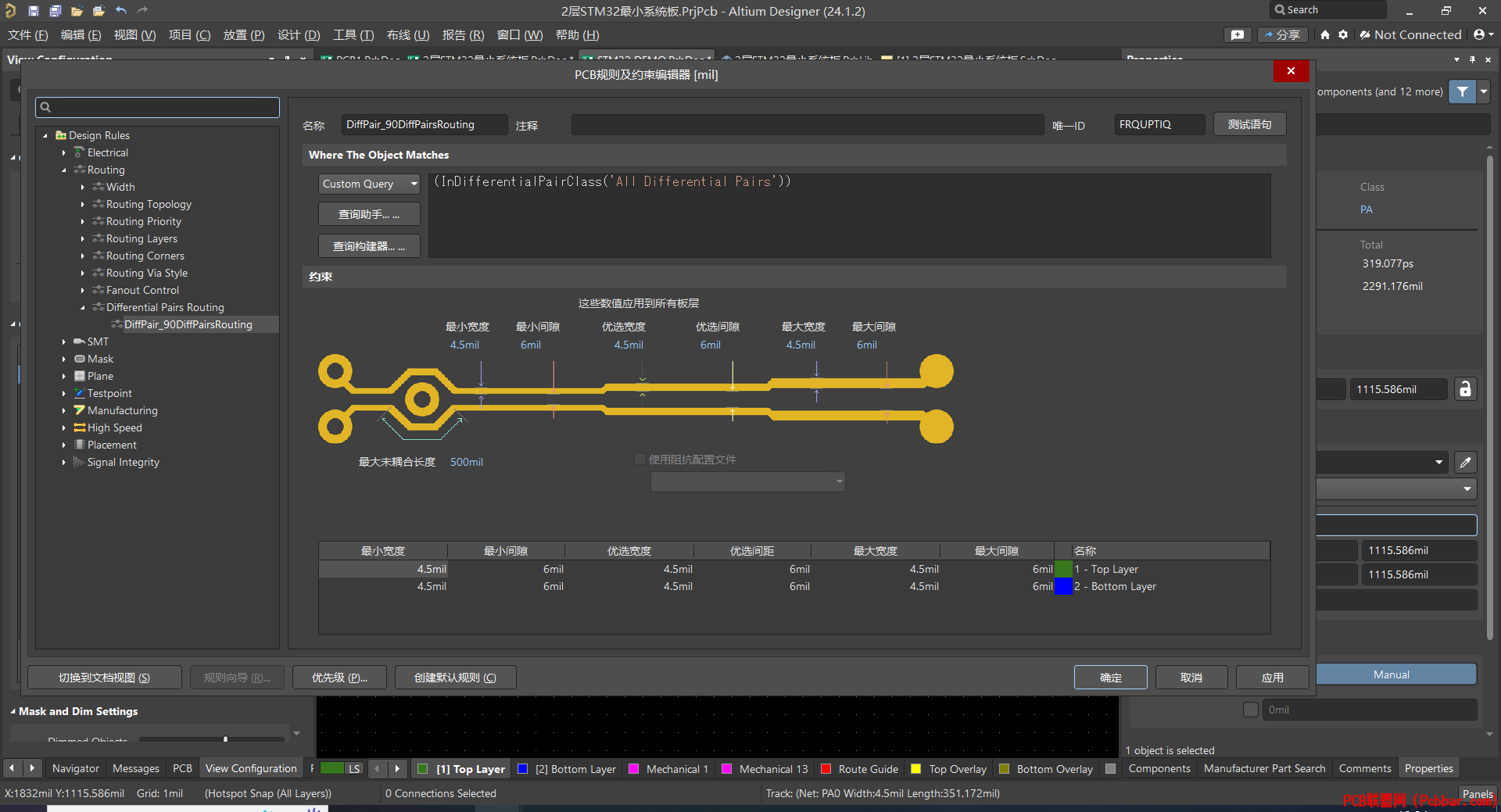Select the Signal Integrity category icon
This screenshot has width=1501, height=812.
(80, 462)
